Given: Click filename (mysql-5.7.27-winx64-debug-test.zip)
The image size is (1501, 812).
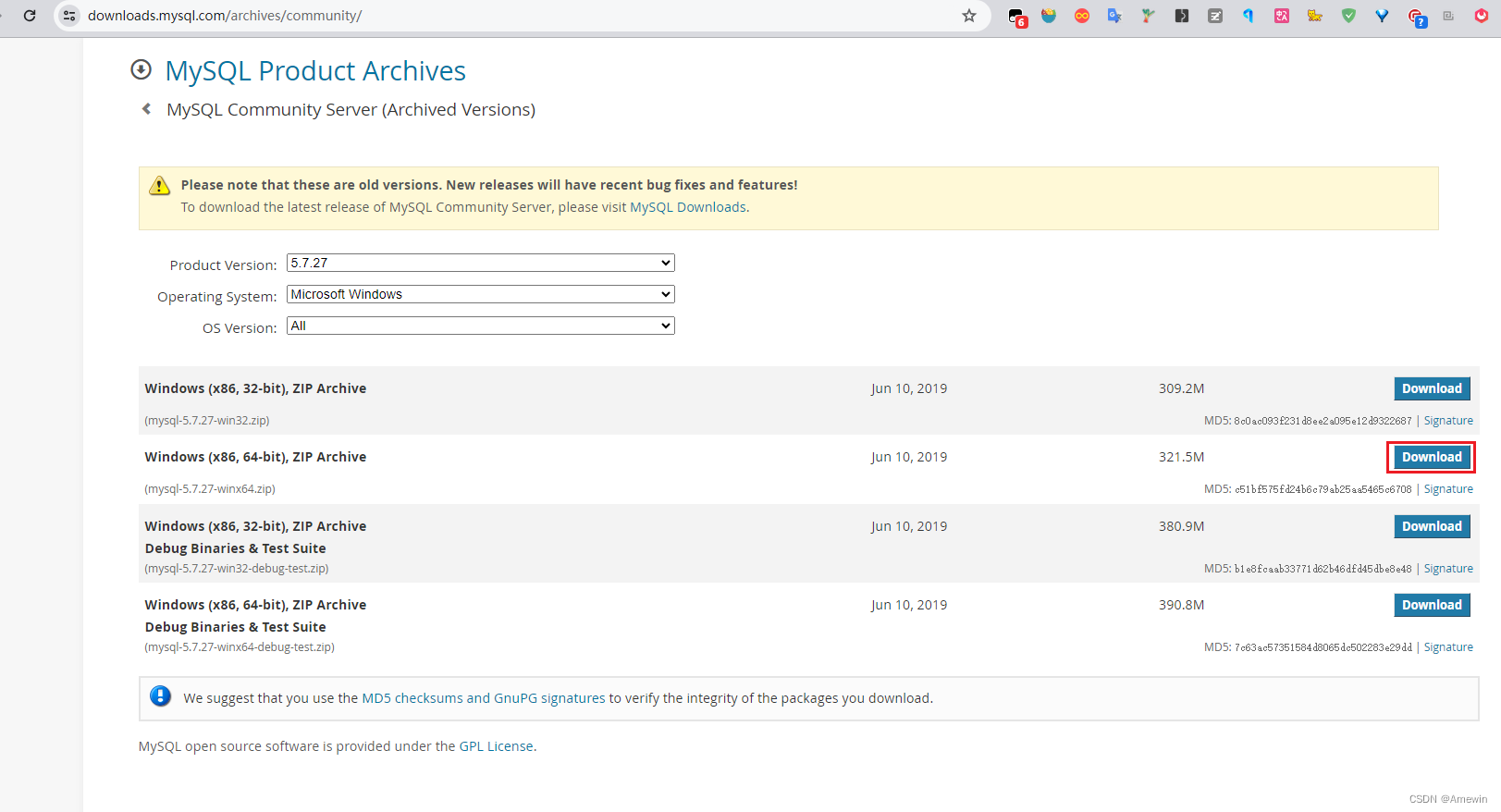Looking at the screenshot, I should [240, 647].
